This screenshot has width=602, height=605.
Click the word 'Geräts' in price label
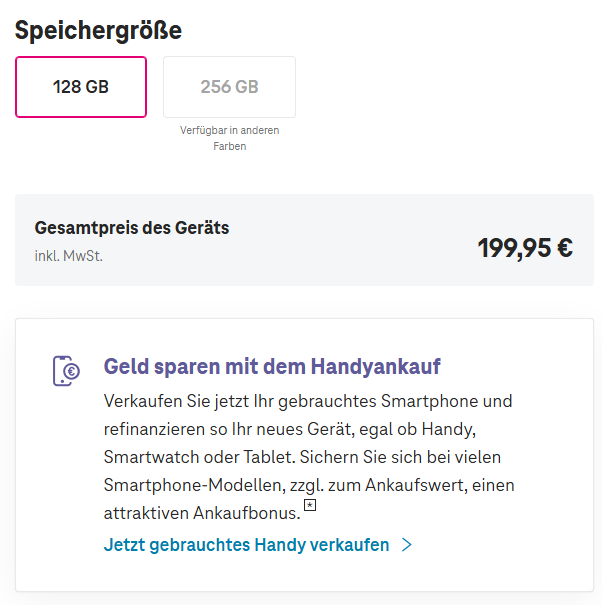(x=203, y=228)
